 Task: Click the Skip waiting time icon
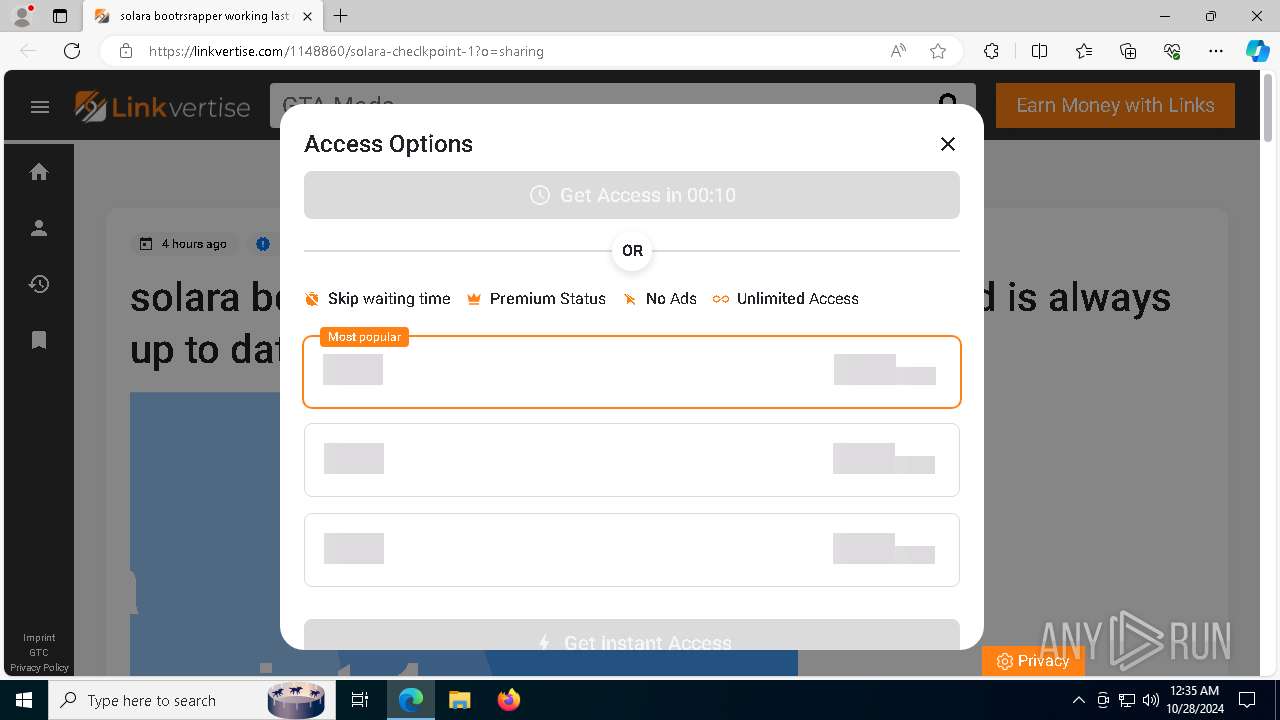(x=312, y=299)
